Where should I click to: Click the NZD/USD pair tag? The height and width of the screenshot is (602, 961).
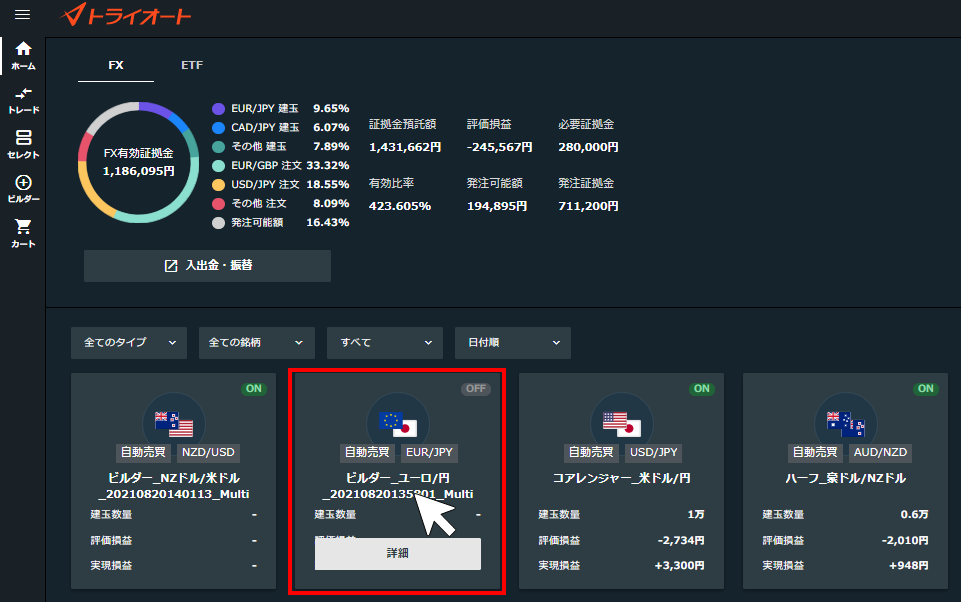coord(208,452)
